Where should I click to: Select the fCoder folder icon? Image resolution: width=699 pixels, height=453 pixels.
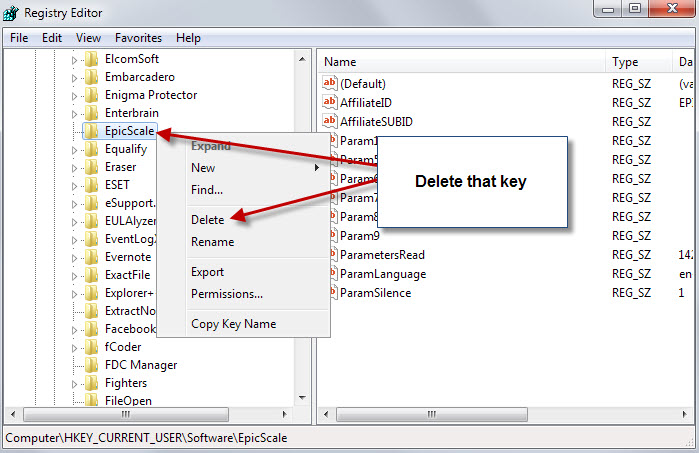point(92,347)
